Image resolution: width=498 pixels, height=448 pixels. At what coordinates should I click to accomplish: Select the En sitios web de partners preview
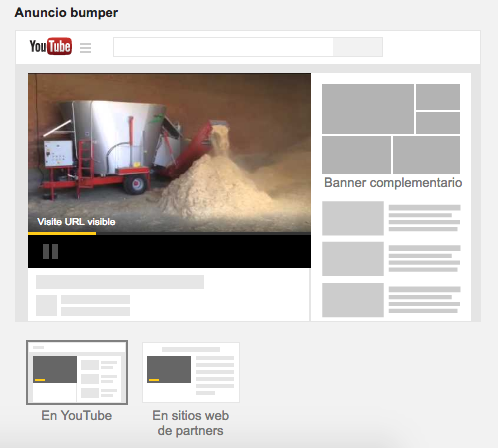point(191,372)
